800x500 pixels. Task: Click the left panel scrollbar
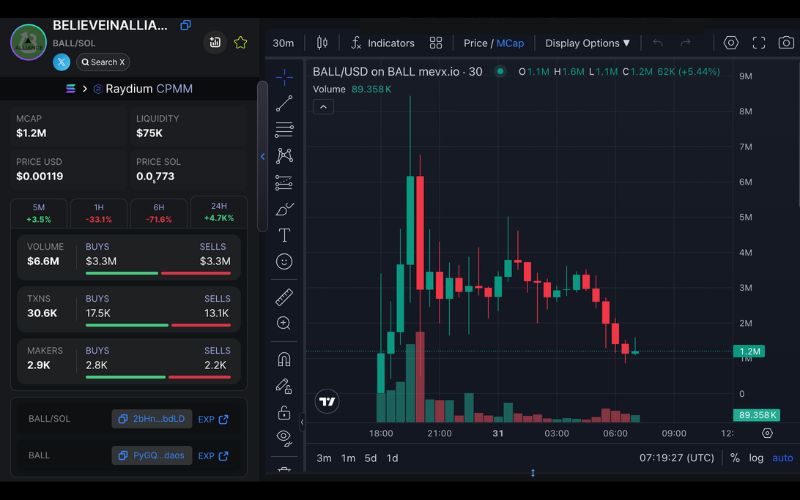tap(262, 156)
